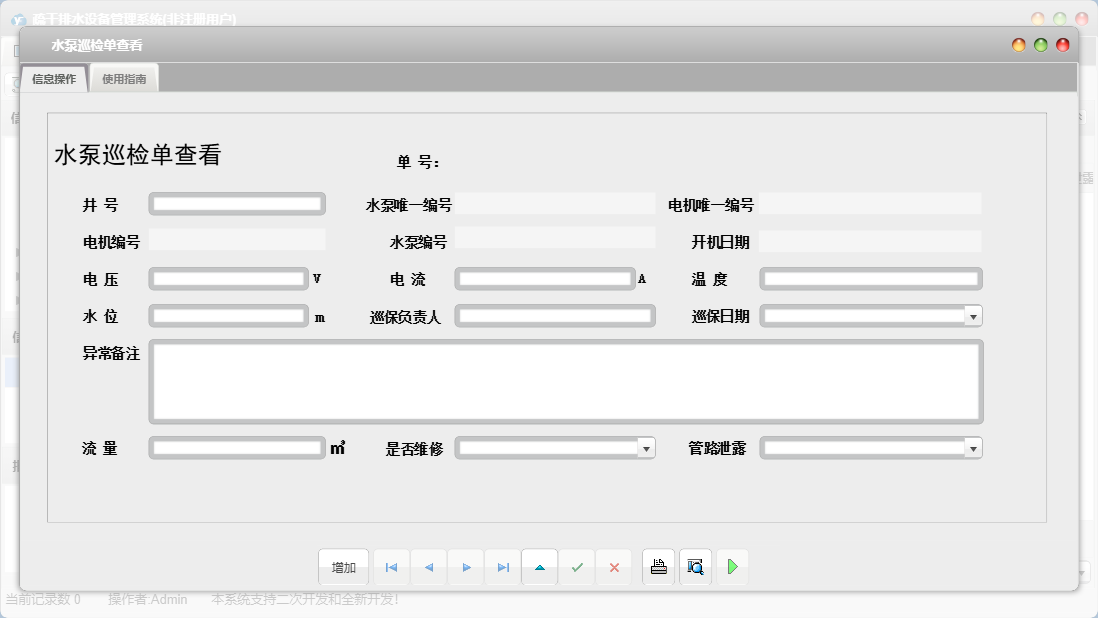The image size is (1098, 618).
Task: Click the 电机编号 field
Action: coord(237,239)
